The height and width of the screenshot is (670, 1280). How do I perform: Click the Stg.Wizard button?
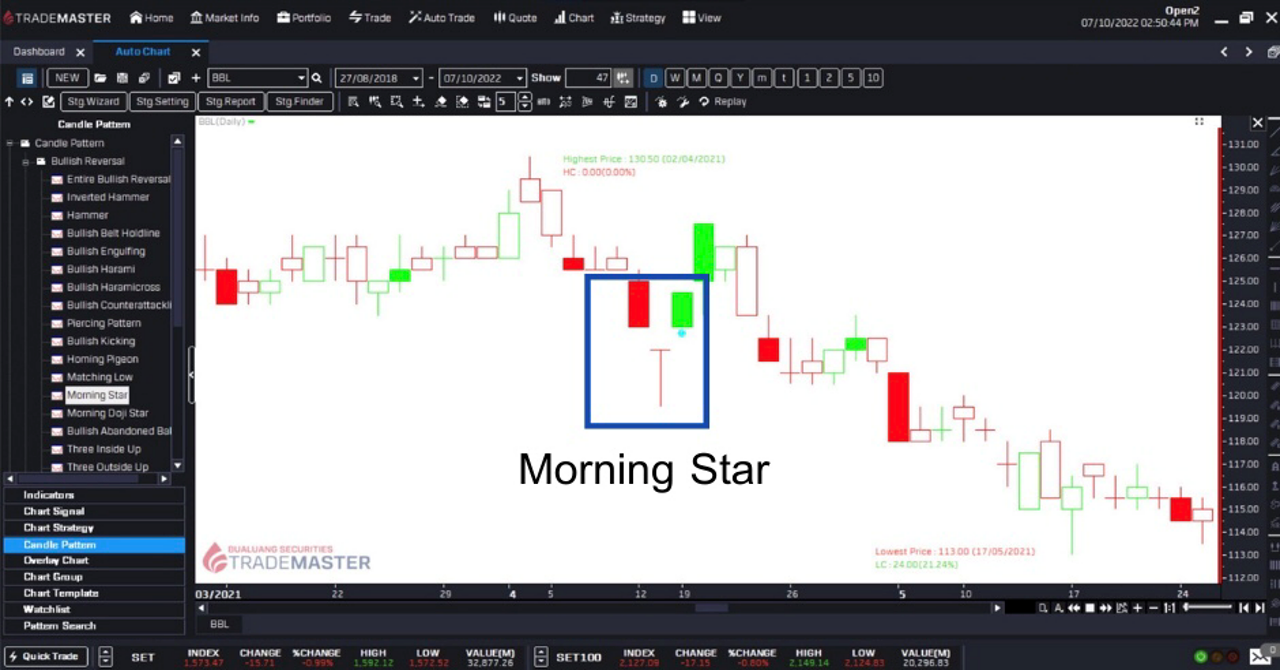click(x=93, y=102)
